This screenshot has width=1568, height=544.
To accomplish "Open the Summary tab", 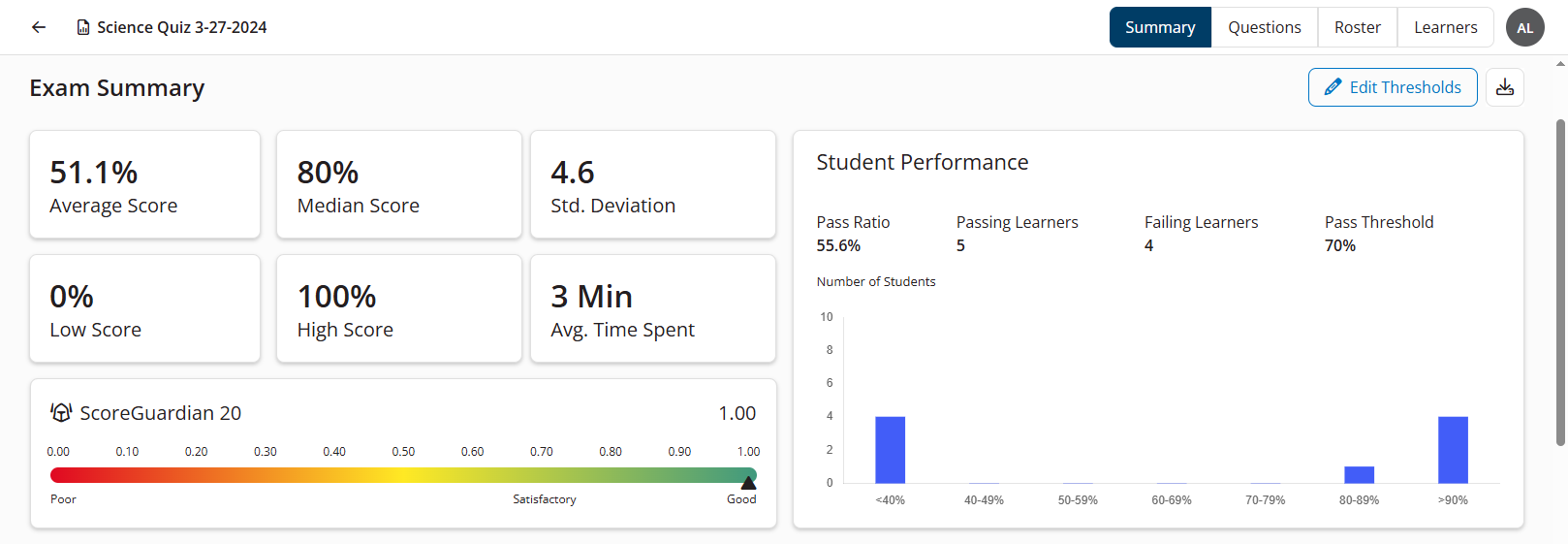I will (x=1160, y=27).
